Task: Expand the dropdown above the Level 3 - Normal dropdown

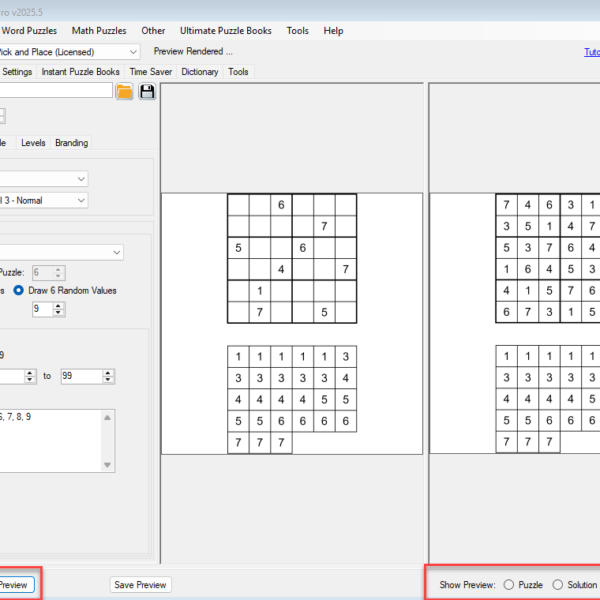Action: coord(80,178)
